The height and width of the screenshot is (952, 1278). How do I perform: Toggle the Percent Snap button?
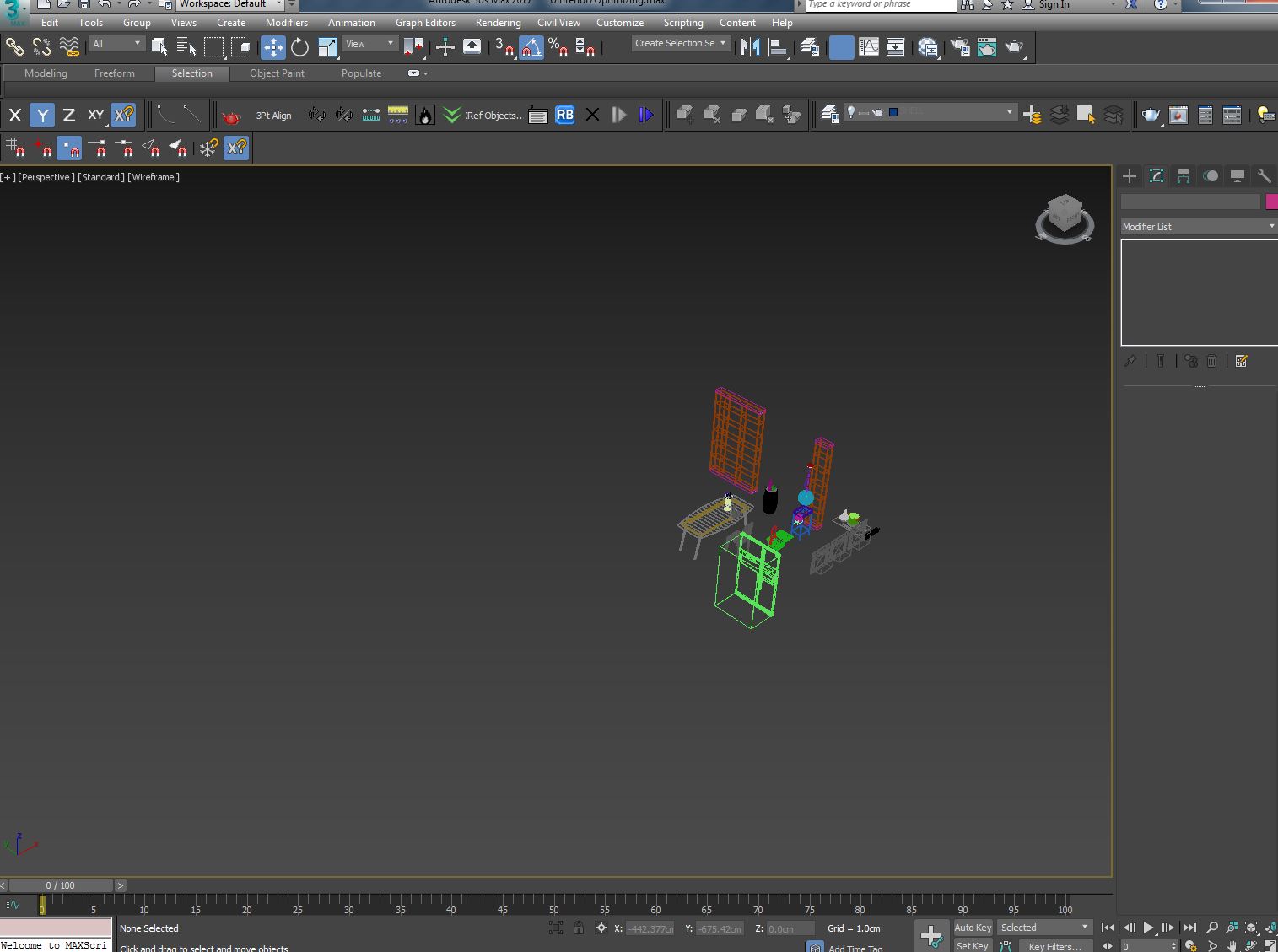pos(558,46)
